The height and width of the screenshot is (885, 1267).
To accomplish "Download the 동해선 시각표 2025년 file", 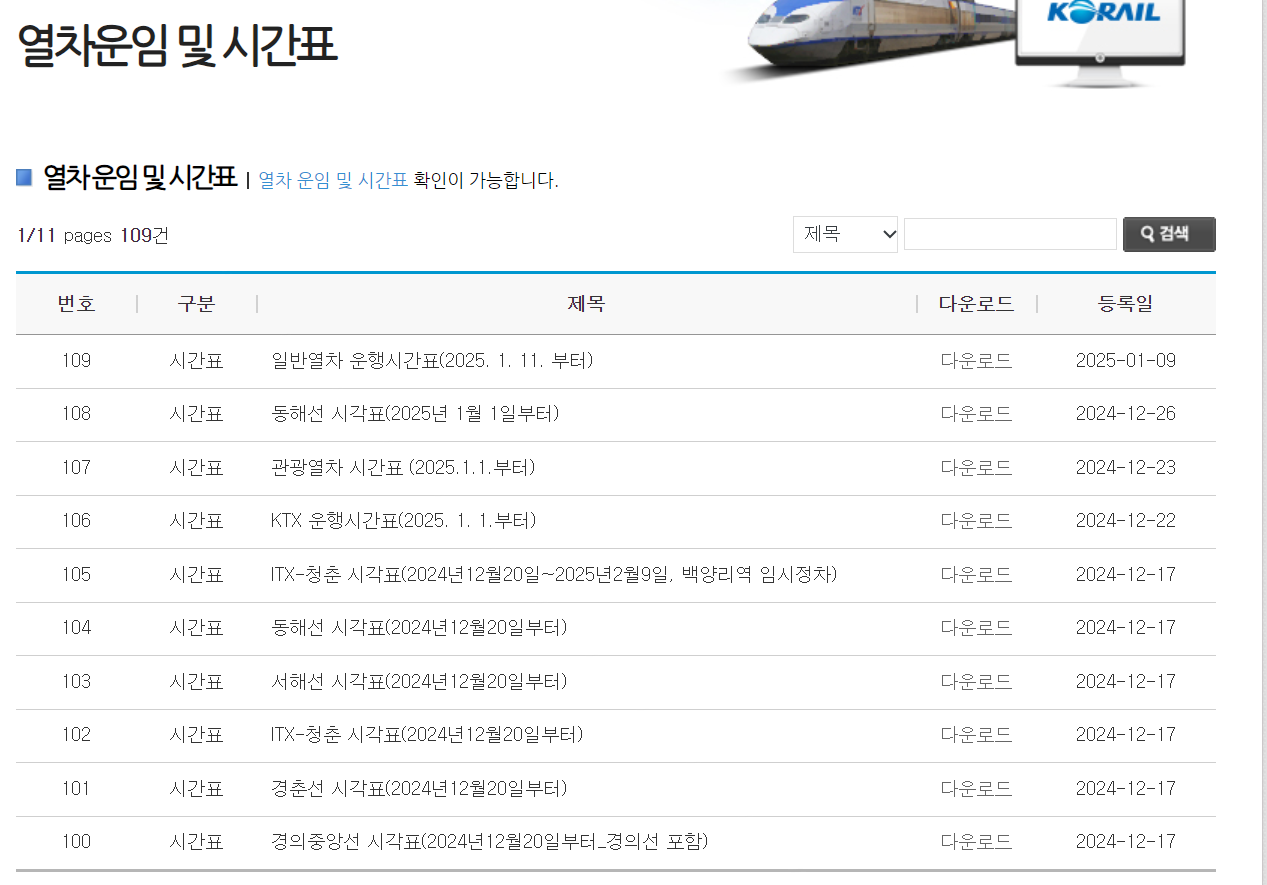I will coord(976,414).
